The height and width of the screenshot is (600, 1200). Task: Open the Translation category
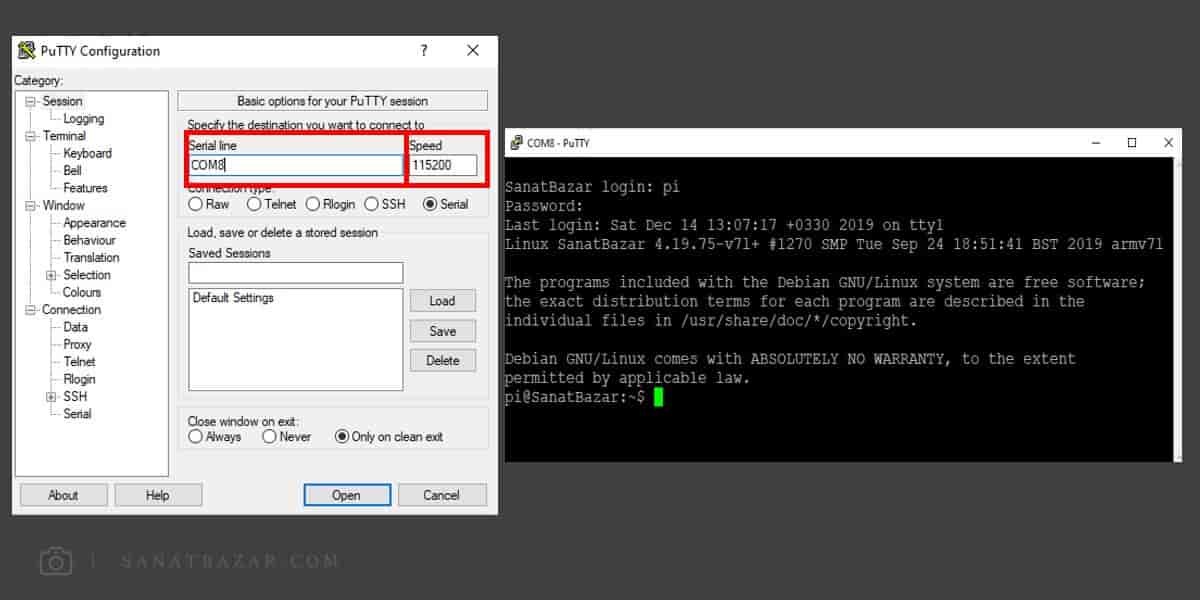point(91,258)
